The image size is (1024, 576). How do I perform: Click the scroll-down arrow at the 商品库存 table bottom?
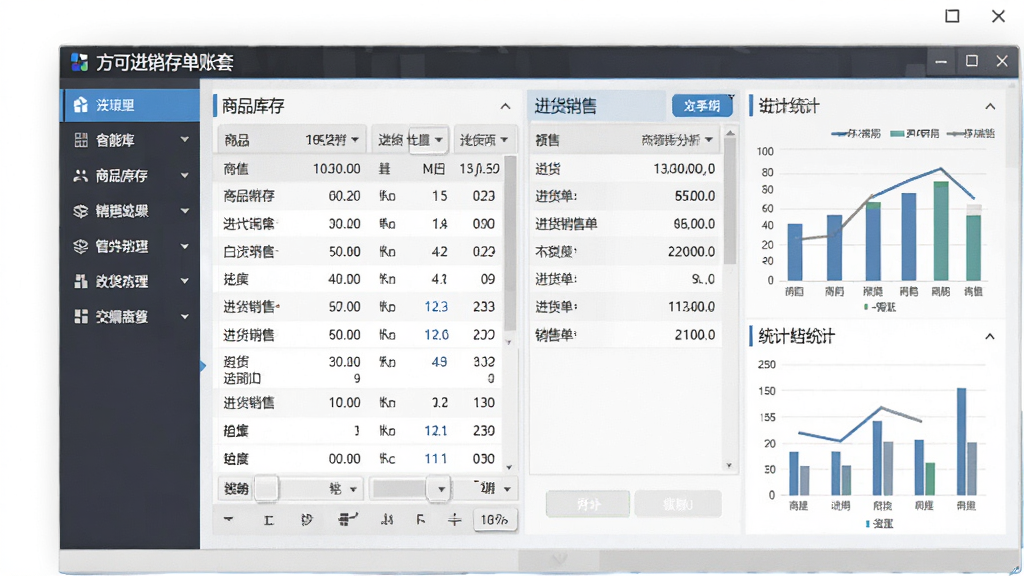509,467
